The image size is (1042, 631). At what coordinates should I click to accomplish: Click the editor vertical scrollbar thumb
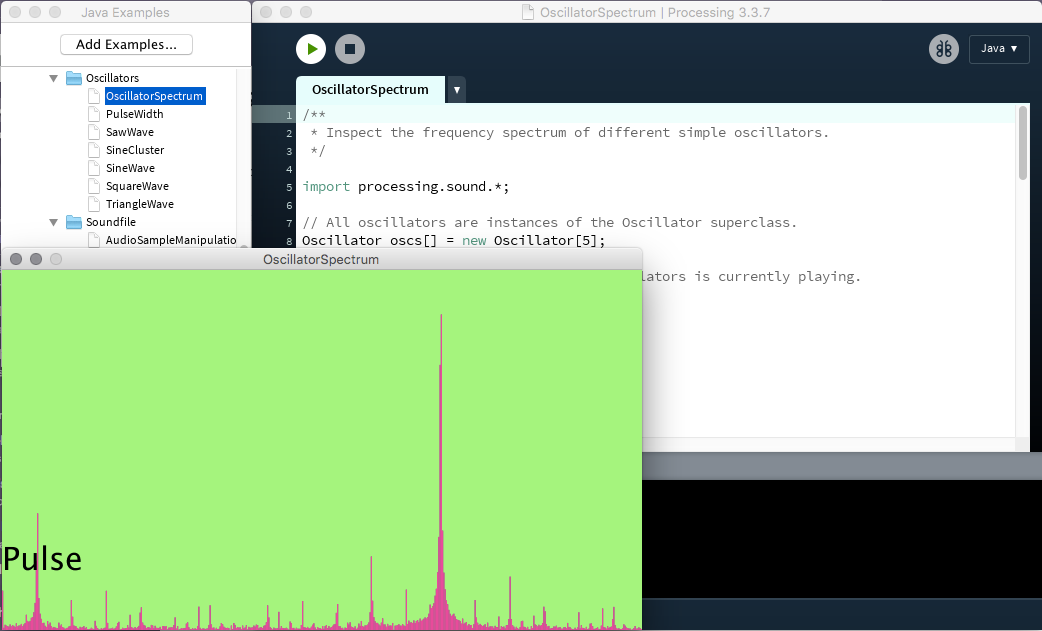tap(1022, 143)
